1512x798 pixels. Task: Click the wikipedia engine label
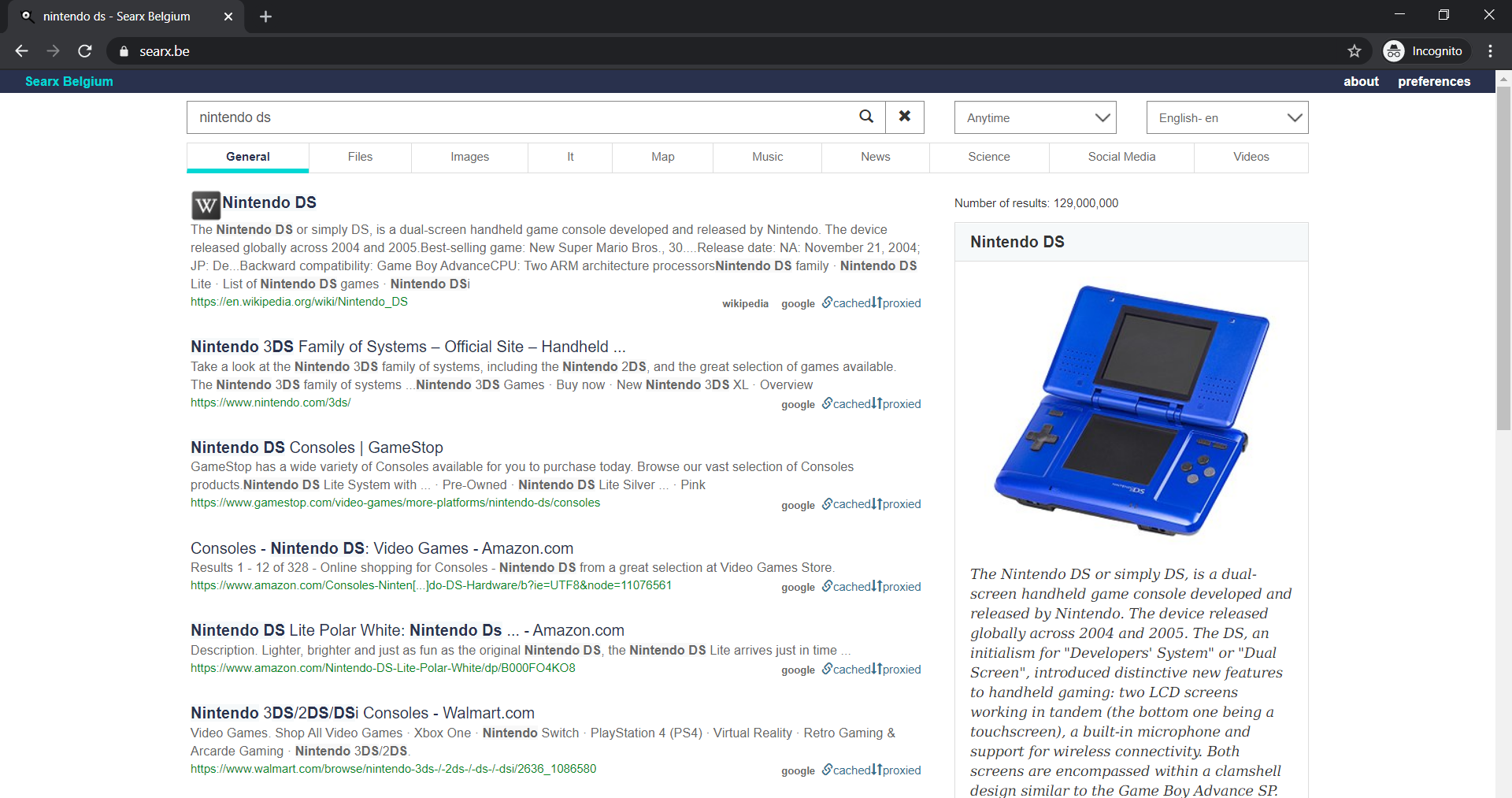coord(745,304)
